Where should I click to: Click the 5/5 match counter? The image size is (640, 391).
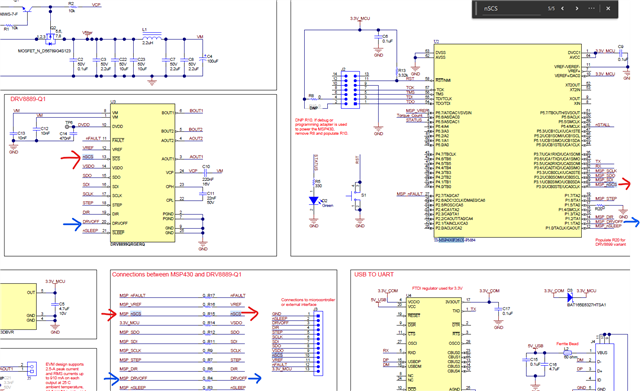[551, 9]
